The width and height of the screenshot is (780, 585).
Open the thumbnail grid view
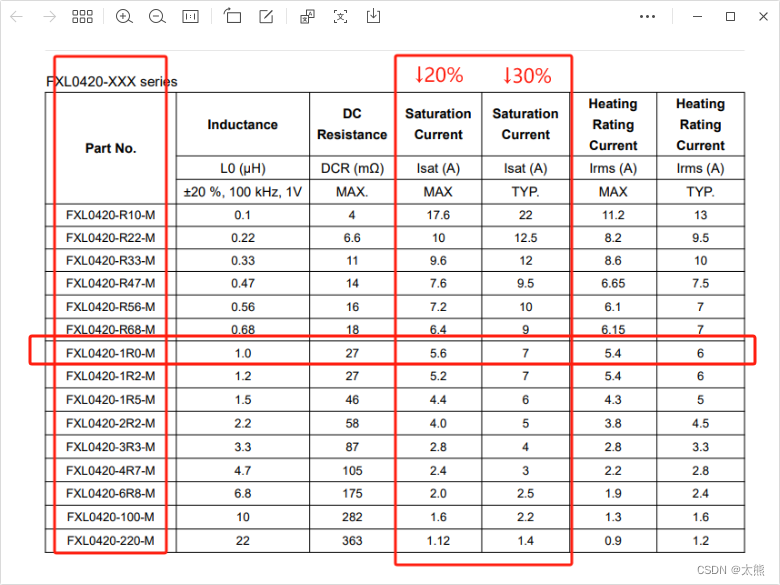tap(82, 17)
